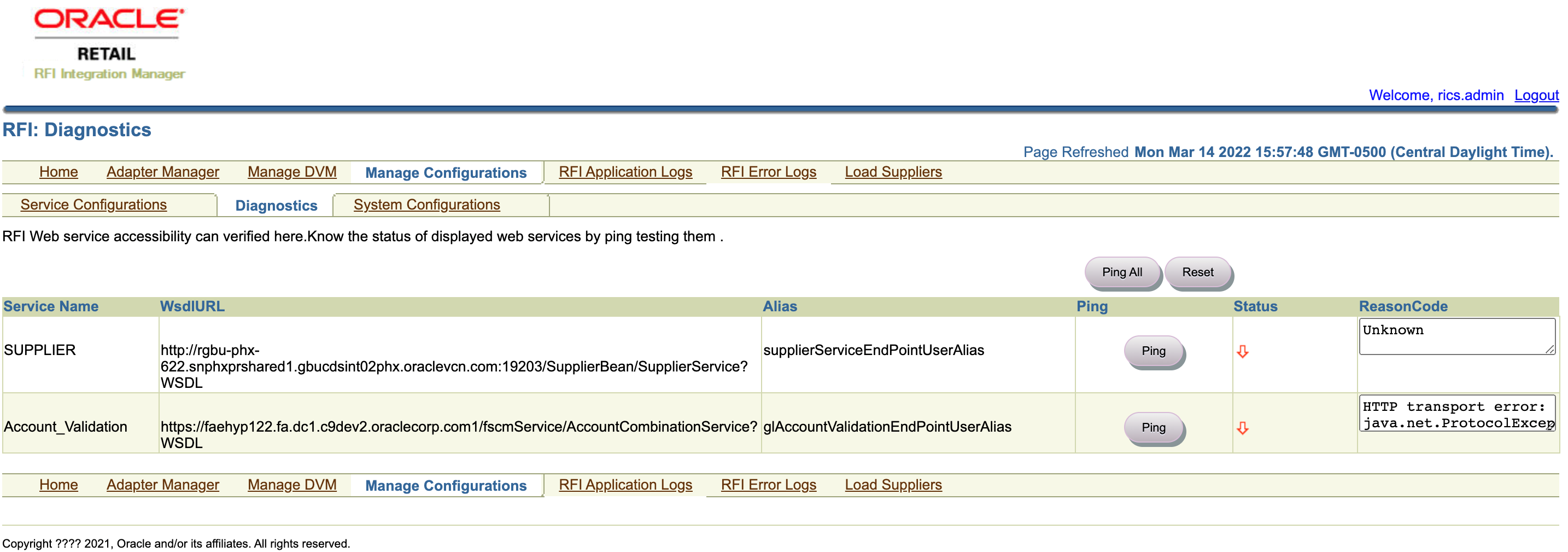
Task: Ping the SUPPLIER service
Action: (x=1152, y=351)
